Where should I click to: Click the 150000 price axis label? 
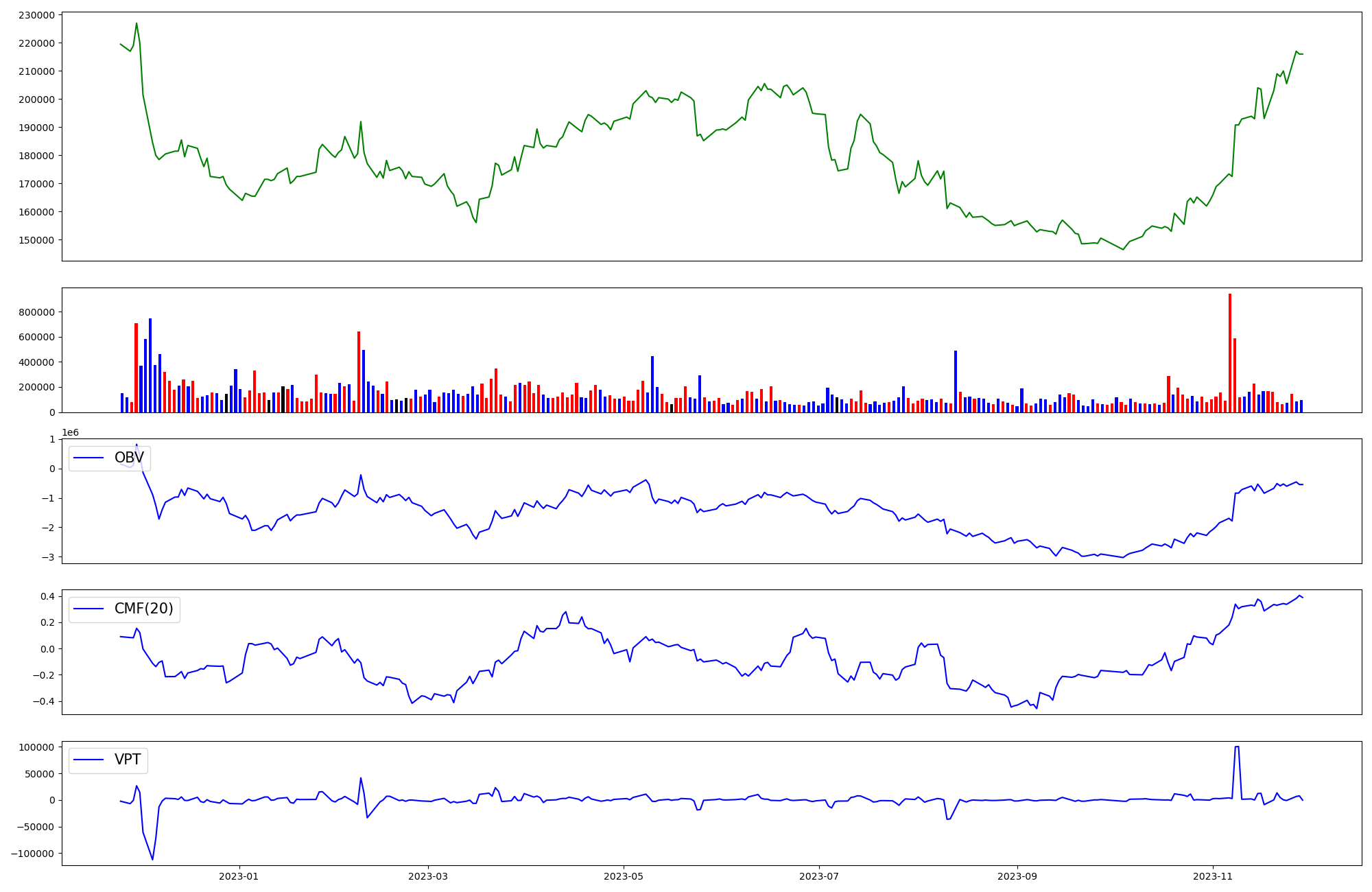coord(36,240)
